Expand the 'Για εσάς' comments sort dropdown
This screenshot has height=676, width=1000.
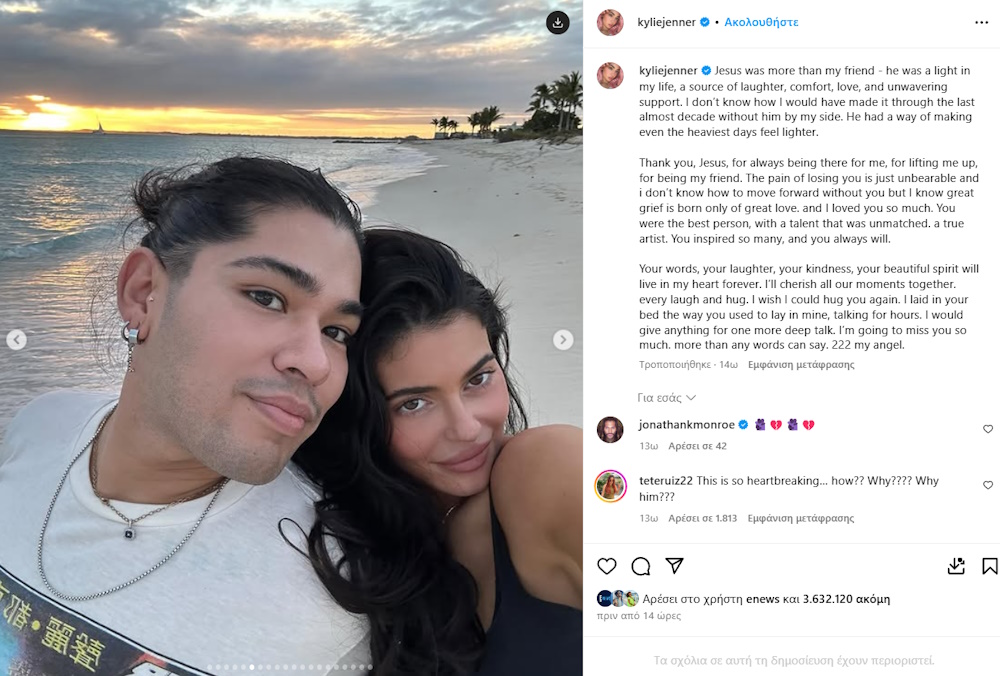[x=666, y=398]
